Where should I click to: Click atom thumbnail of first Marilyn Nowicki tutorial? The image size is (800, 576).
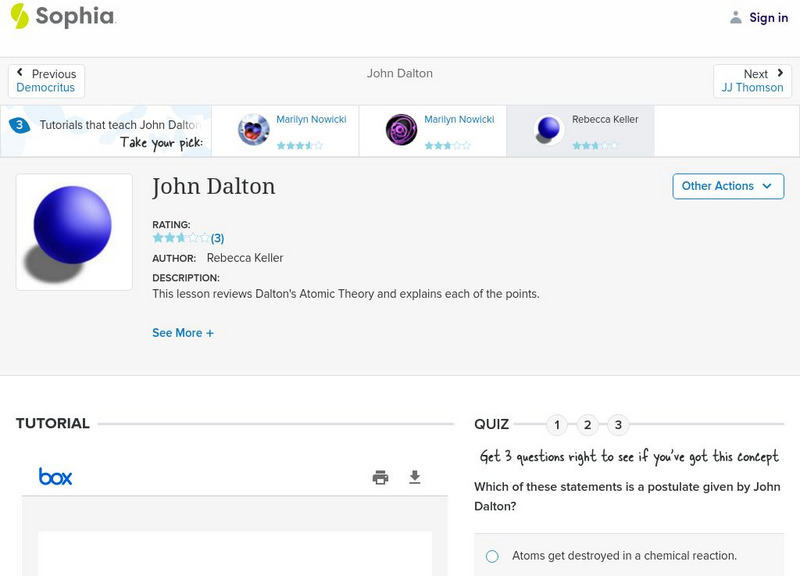[x=254, y=129]
